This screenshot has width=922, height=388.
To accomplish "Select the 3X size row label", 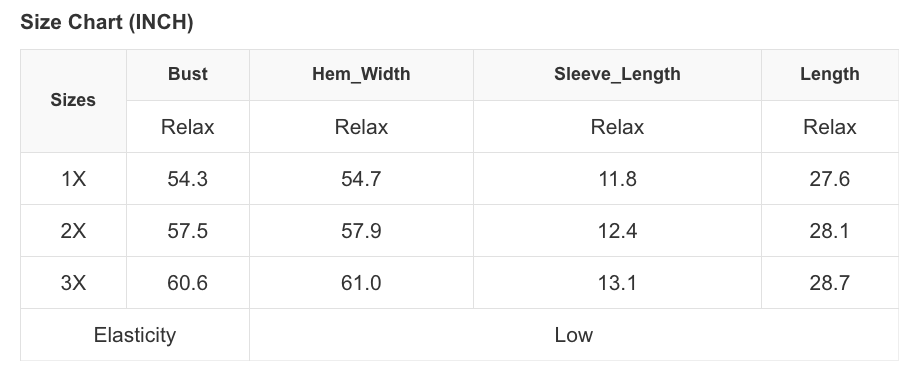I will click(x=73, y=283).
